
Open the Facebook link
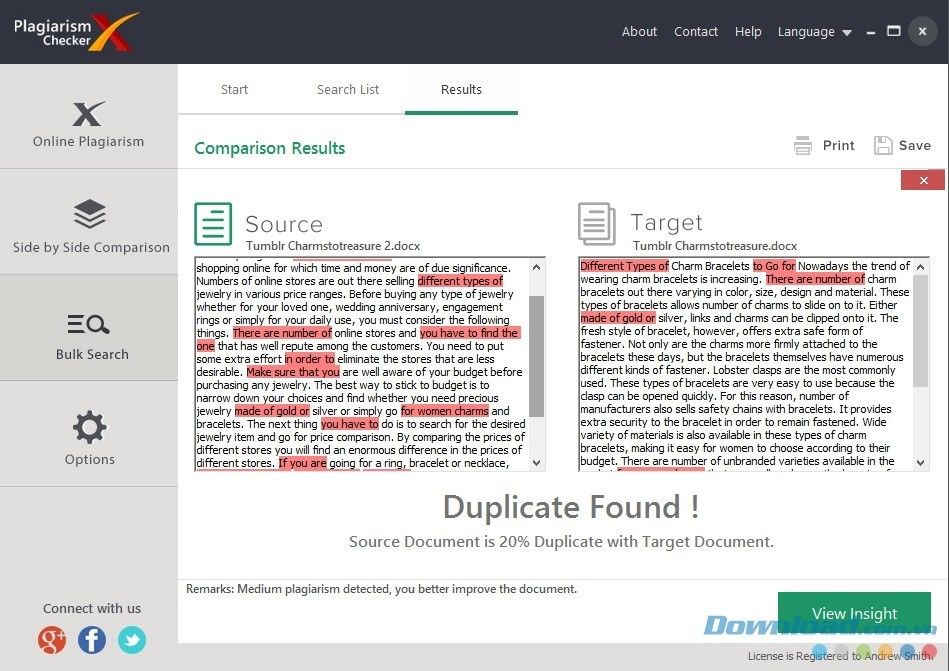pyautogui.click(x=92, y=640)
